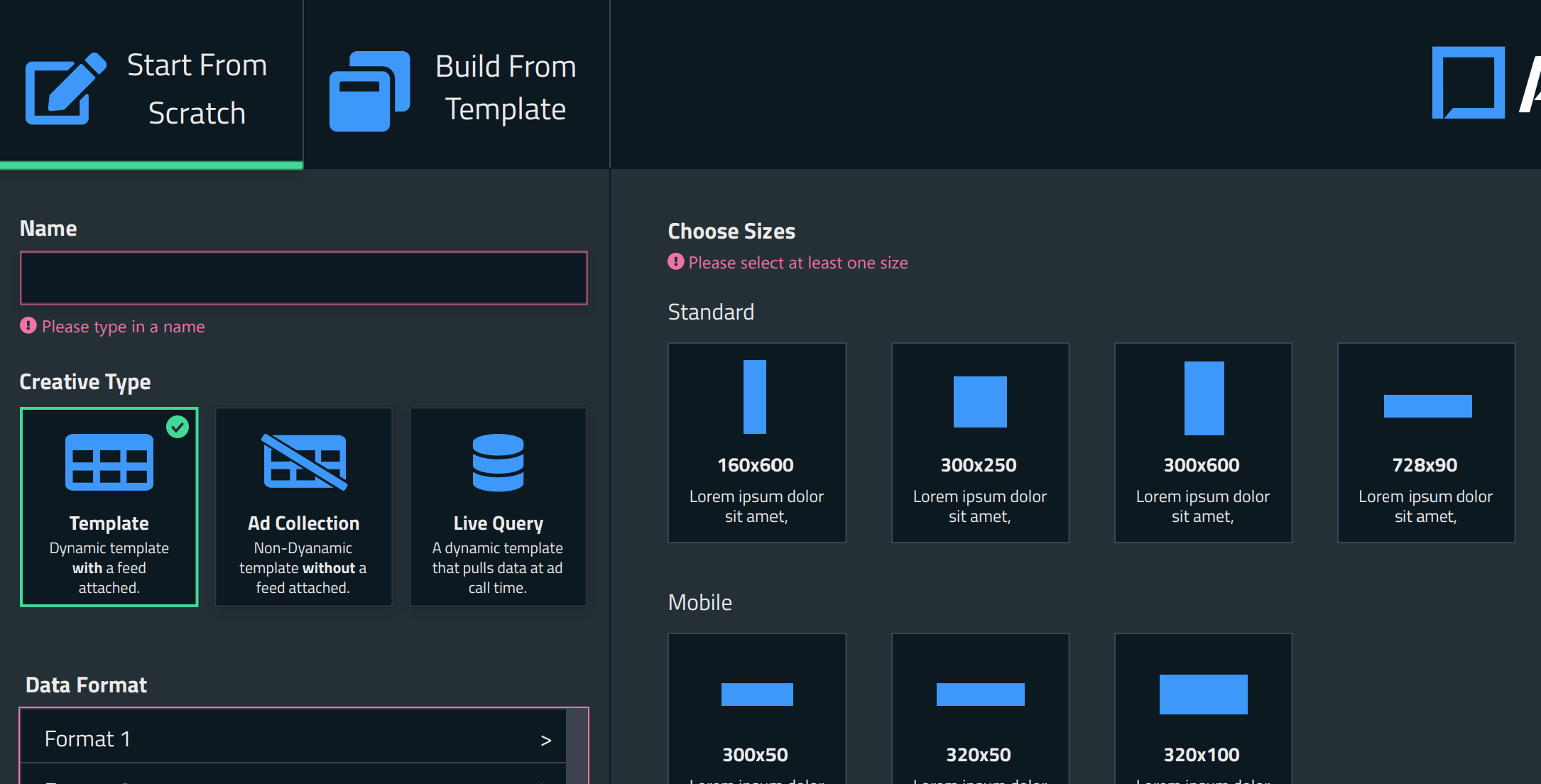
Task: Click the Ad Collection crossed-out icon
Action: click(303, 463)
